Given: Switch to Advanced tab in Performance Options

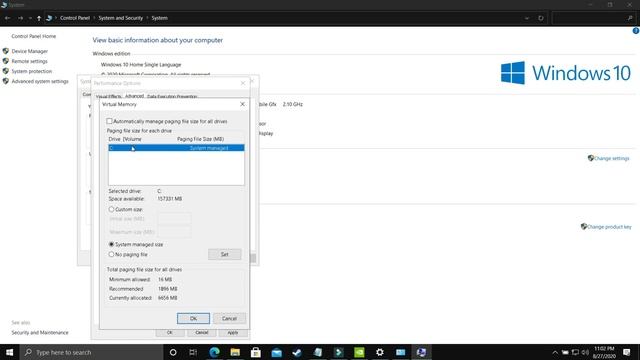Looking at the screenshot, I should (x=134, y=96).
